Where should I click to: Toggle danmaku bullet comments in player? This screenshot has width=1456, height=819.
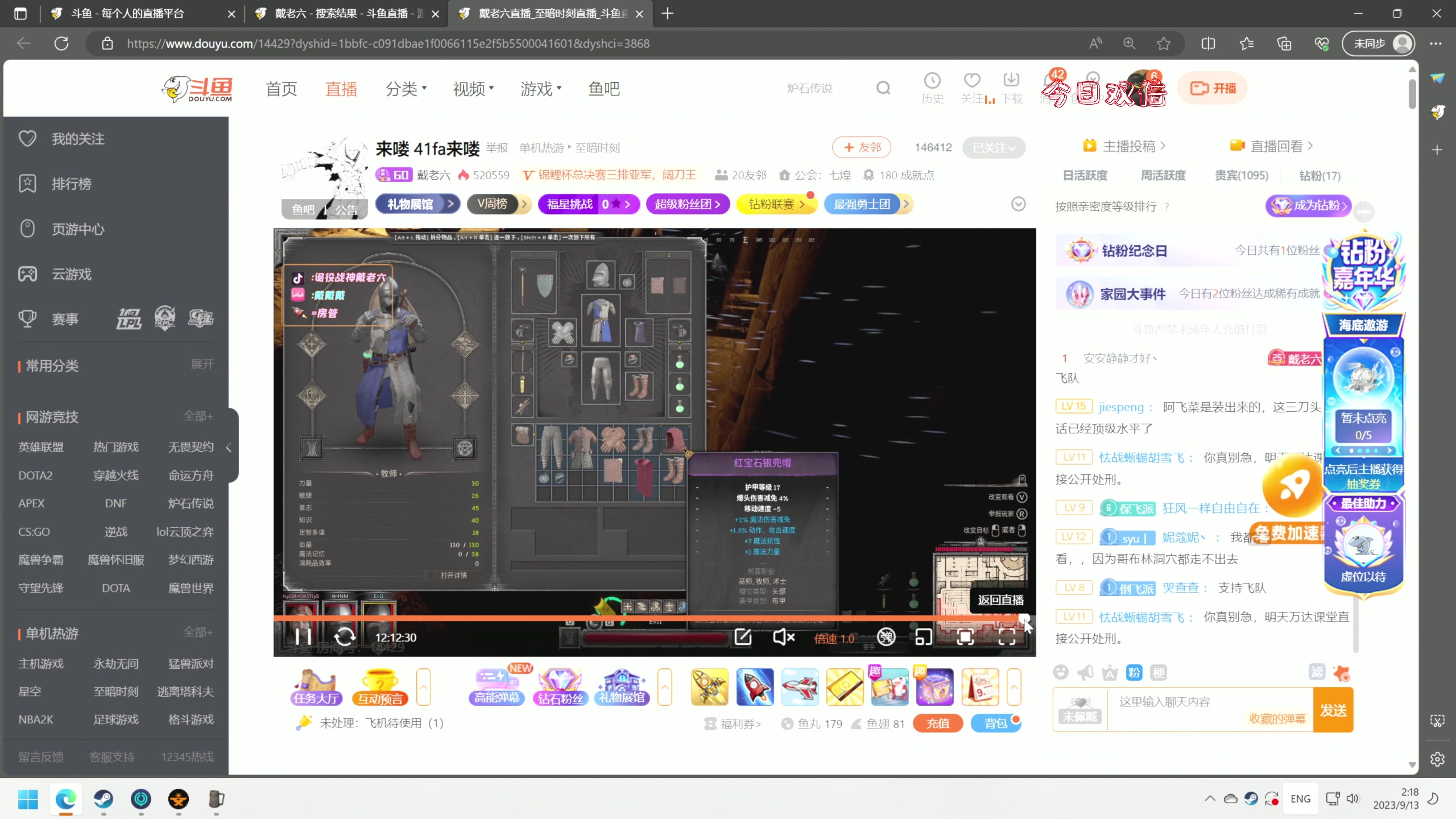point(886,637)
